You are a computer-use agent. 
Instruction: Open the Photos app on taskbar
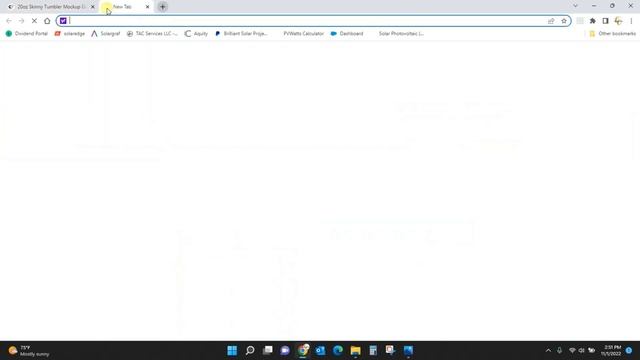click(408, 350)
